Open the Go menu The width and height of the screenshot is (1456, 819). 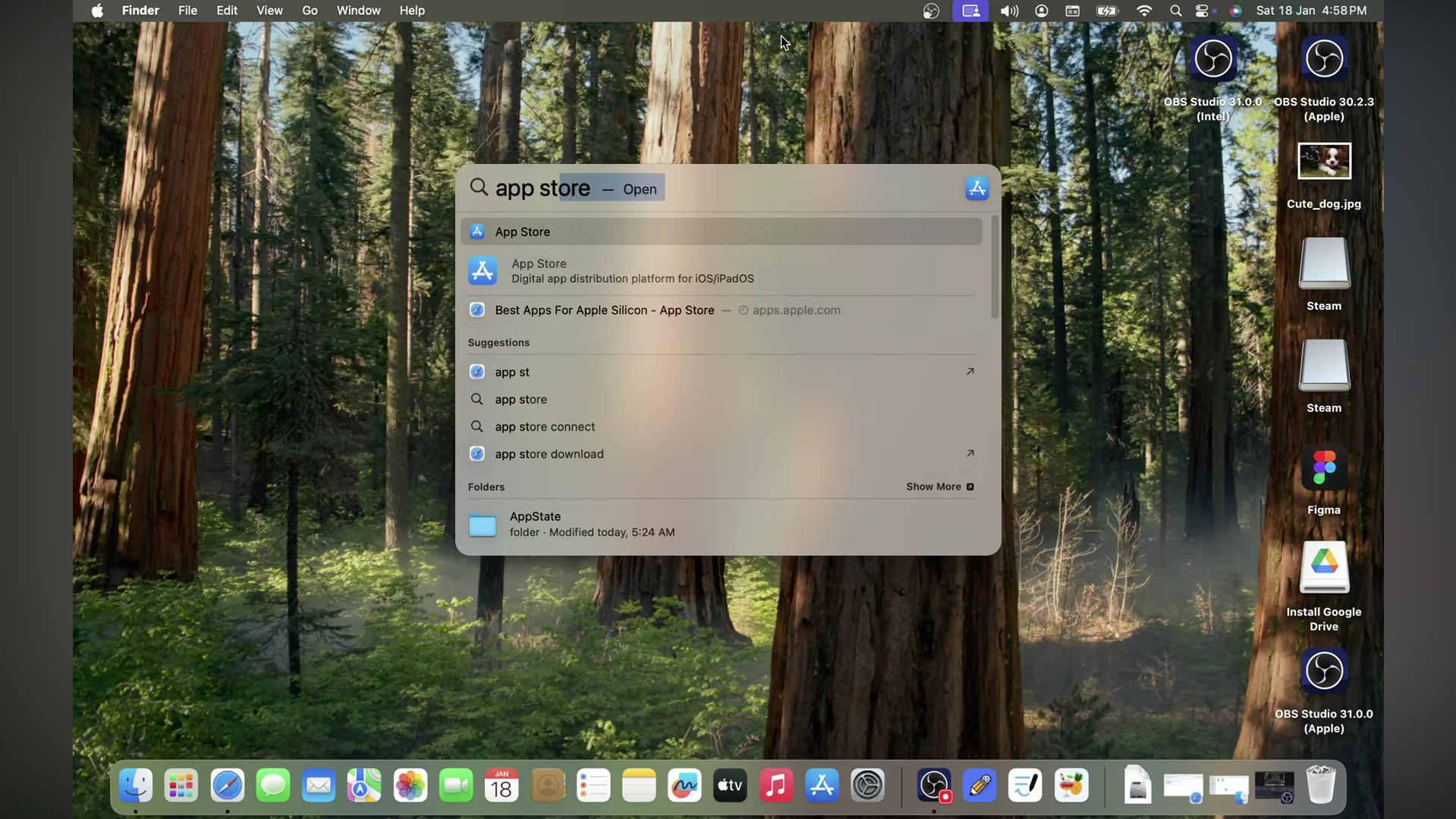click(310, 11)
